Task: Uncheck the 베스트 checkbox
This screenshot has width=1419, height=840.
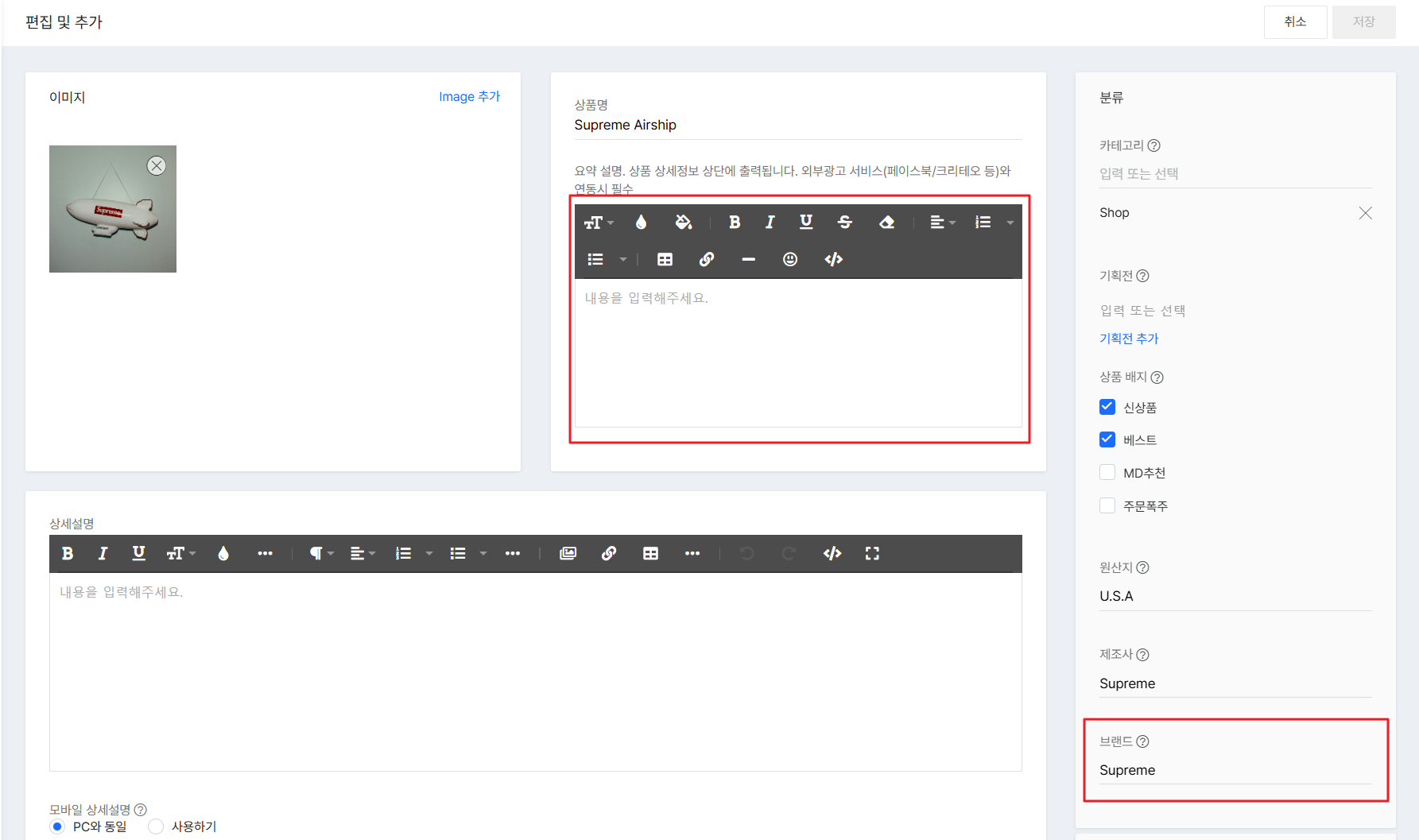Action: click(x=1107, y=439)
